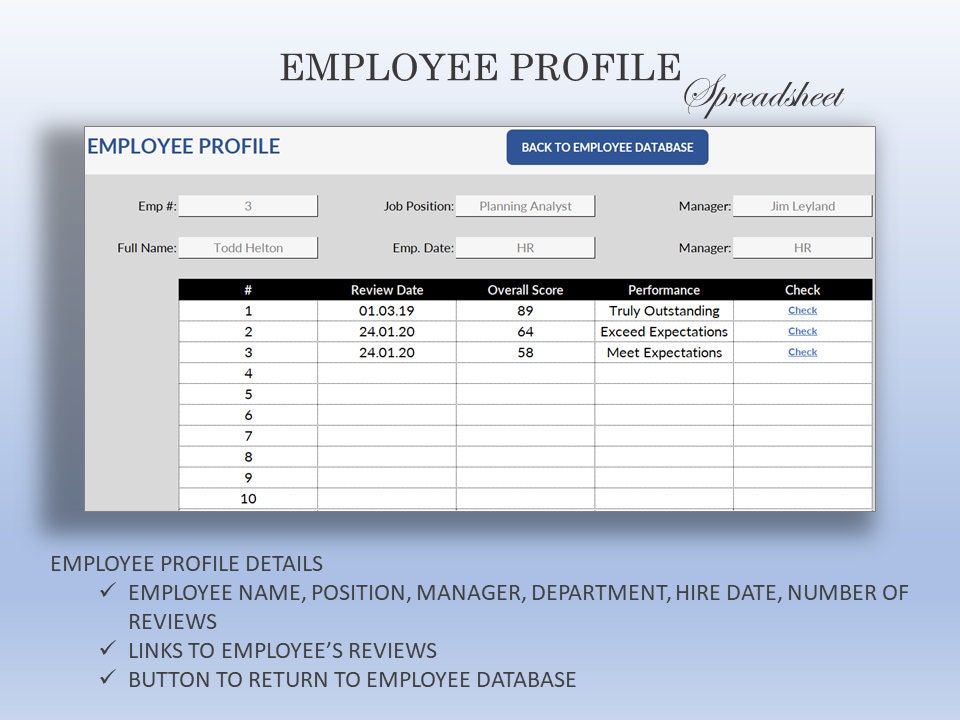The height and width of the screenshot is (720, 960).
Task: Click the second Manager field showing HR
Action: (x=803, y=247)
